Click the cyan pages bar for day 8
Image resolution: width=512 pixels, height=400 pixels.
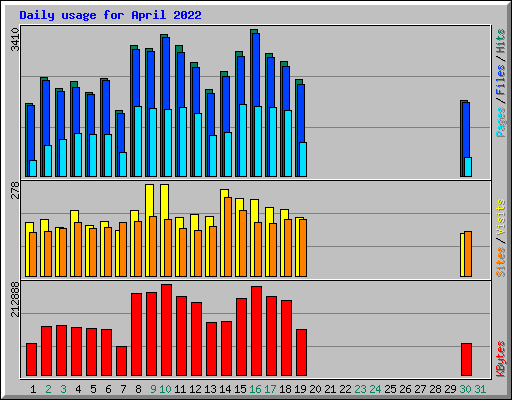pyautogui.click(x=138, y=141)
